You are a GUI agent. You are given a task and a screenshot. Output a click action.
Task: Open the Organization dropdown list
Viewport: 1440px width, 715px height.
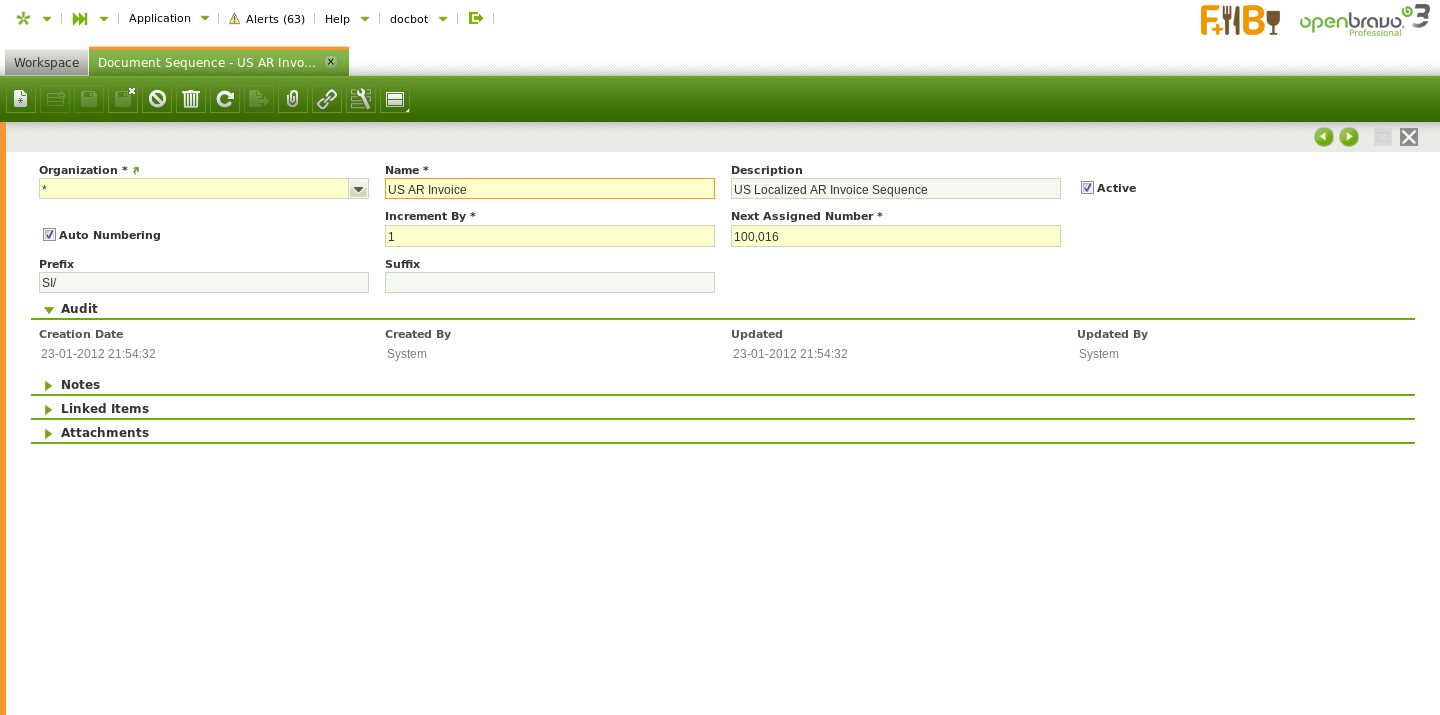[x=358, y=189]
